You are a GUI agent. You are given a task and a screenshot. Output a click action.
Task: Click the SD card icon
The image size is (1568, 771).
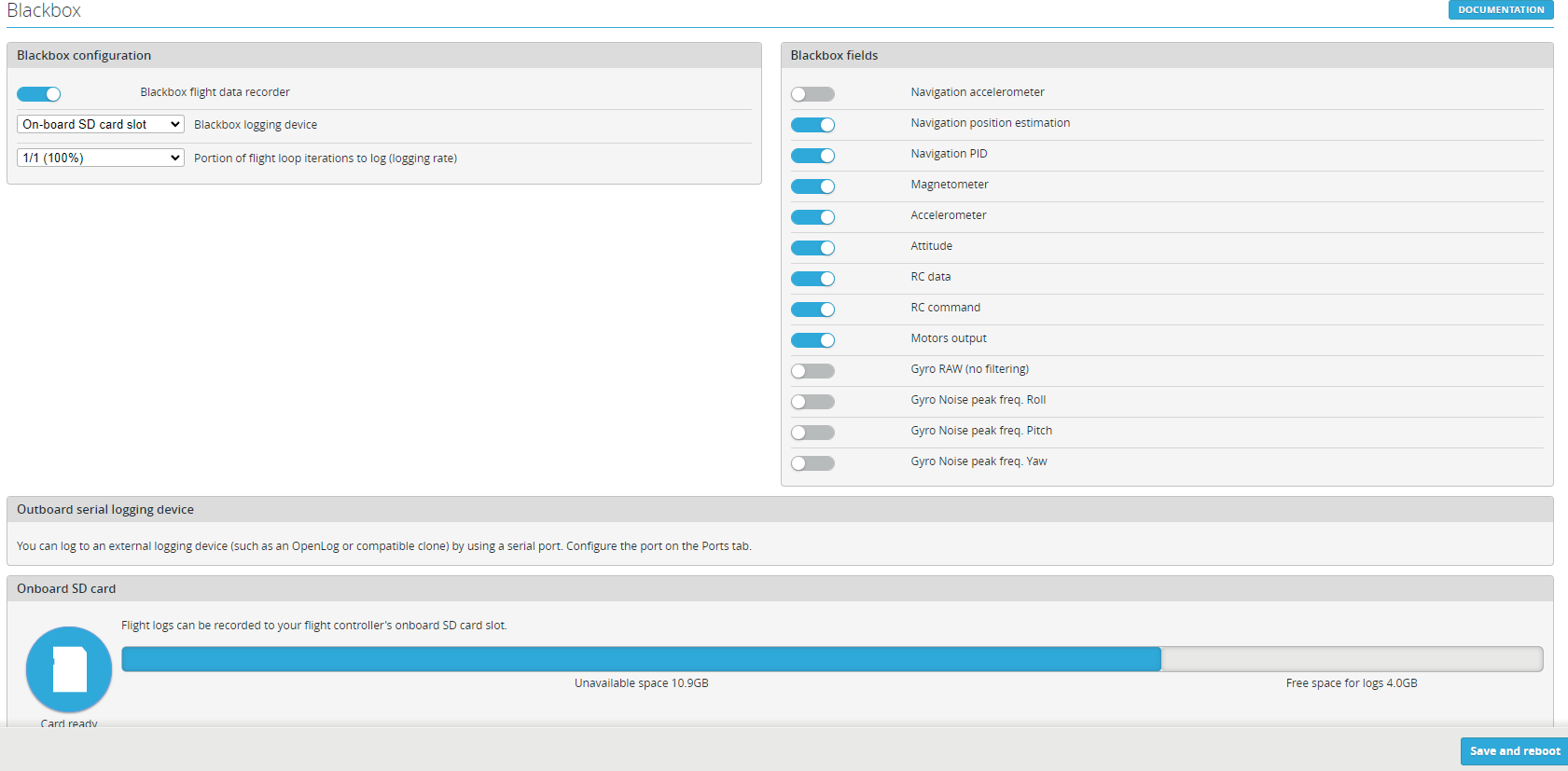pos(69,669)
